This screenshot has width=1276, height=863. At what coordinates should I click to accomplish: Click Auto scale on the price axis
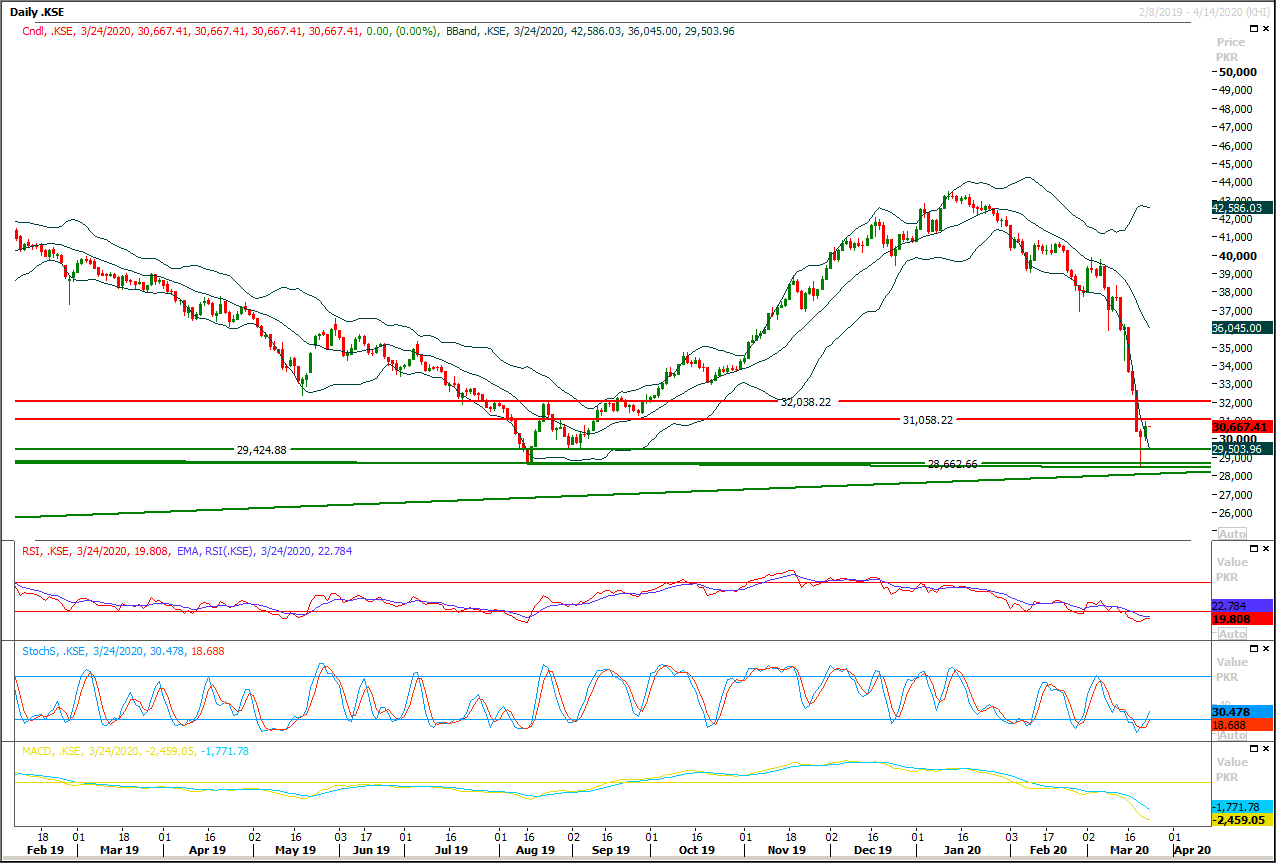1232,533
